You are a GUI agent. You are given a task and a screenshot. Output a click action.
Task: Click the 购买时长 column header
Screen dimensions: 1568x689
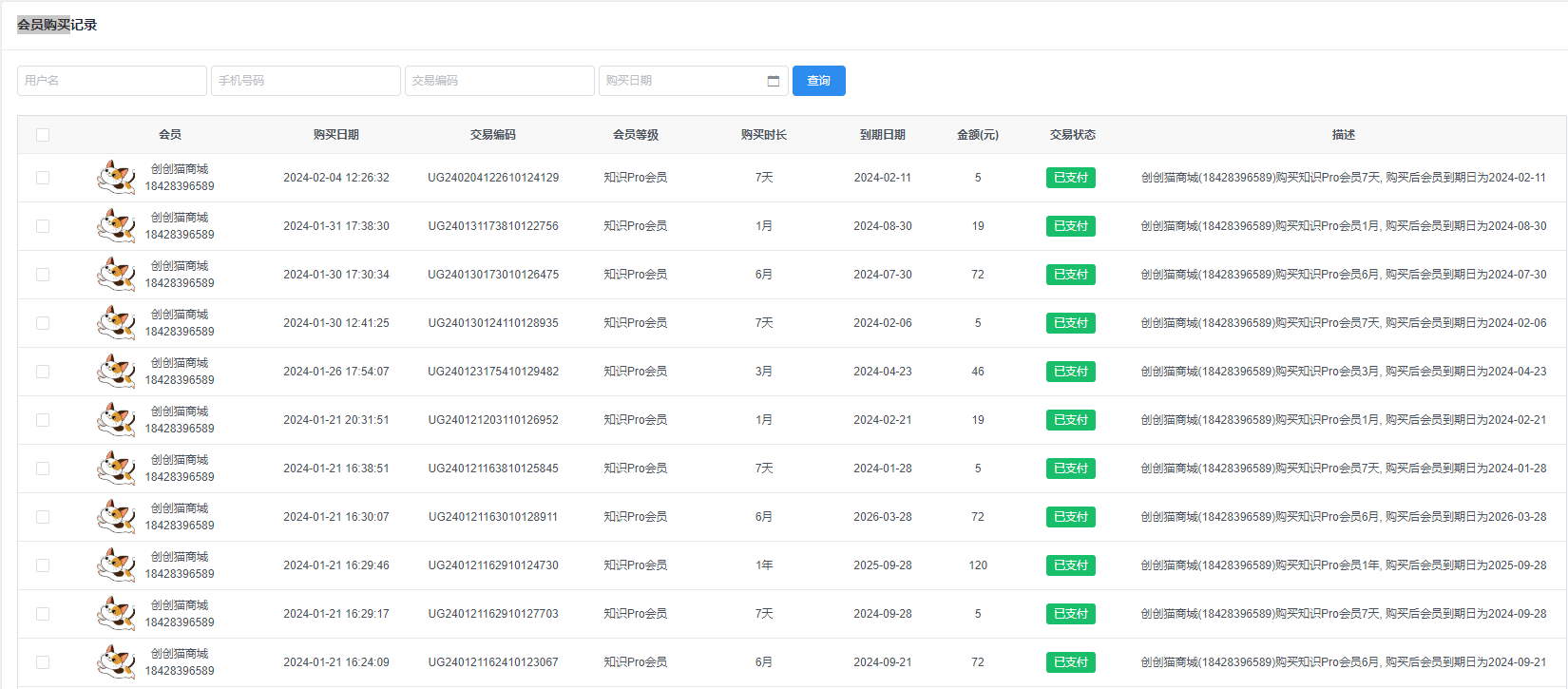(x=764, y=135)
